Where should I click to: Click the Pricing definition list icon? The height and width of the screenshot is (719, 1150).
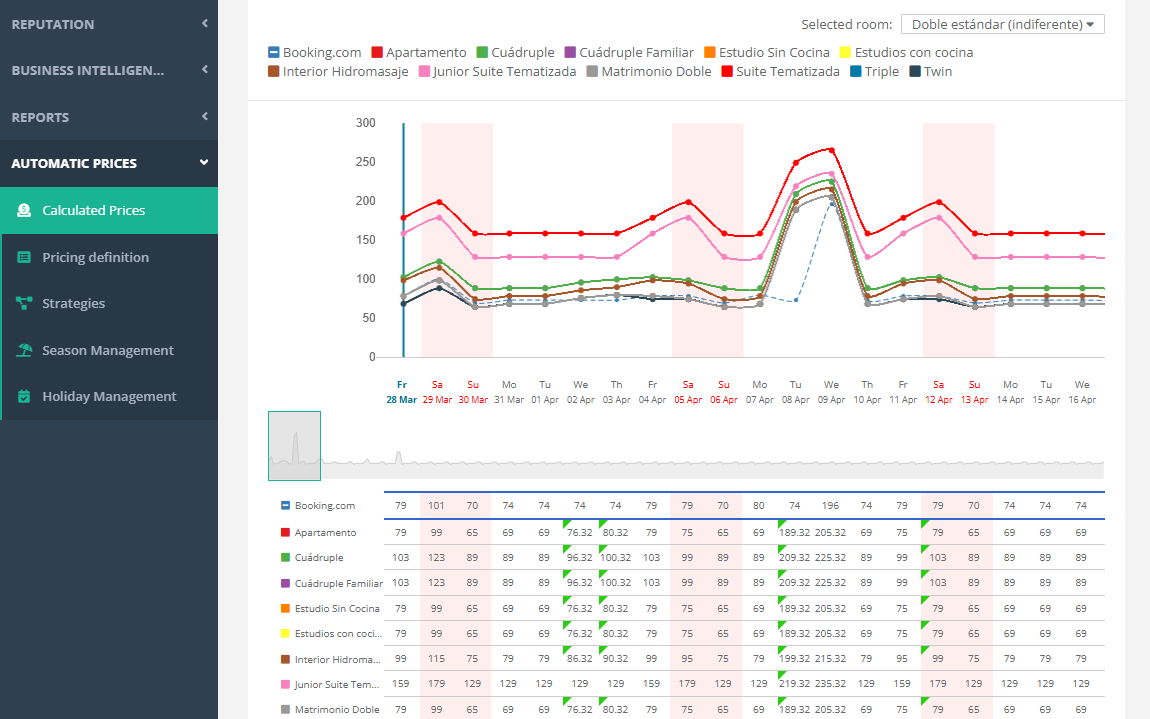[x=24, y=258]
